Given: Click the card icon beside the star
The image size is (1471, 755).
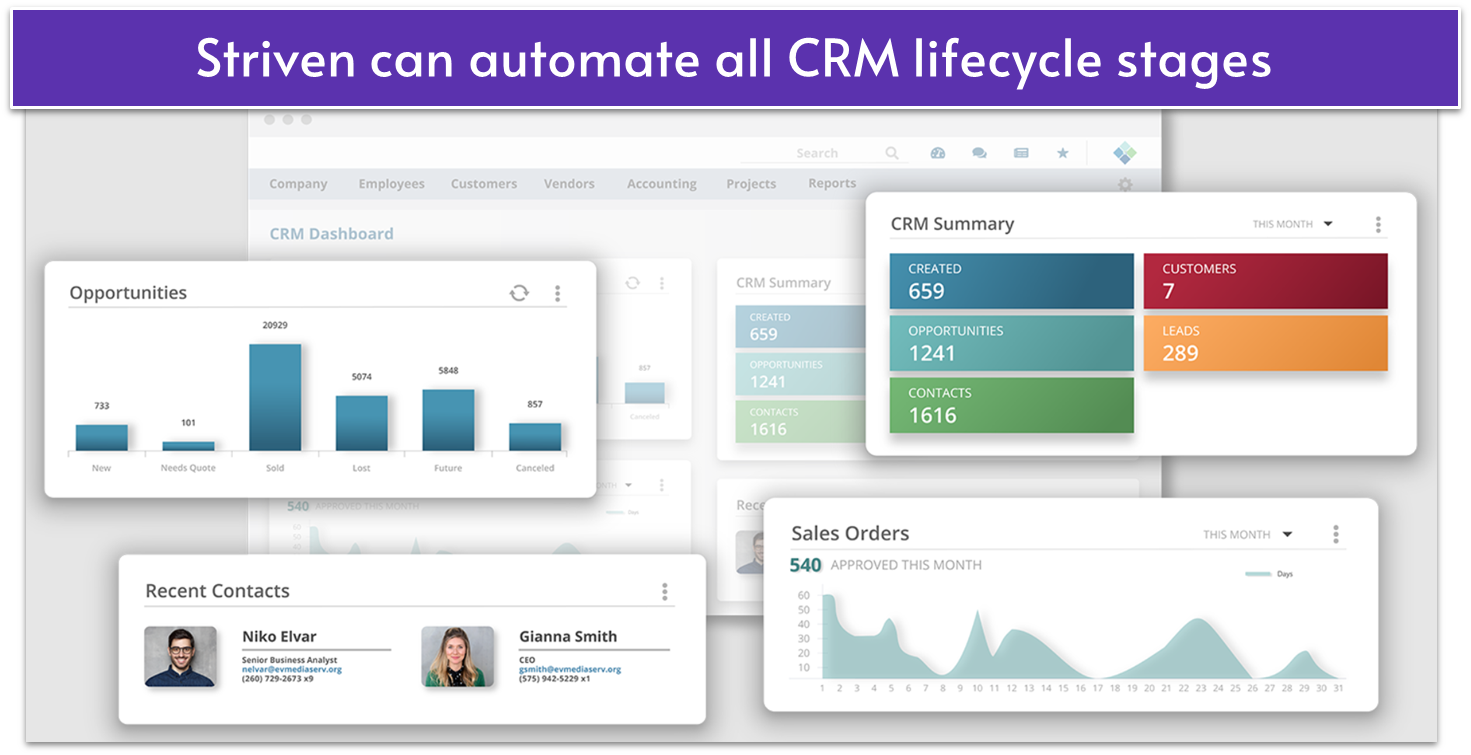Looking at the screenshot, I should [1021, 153].
